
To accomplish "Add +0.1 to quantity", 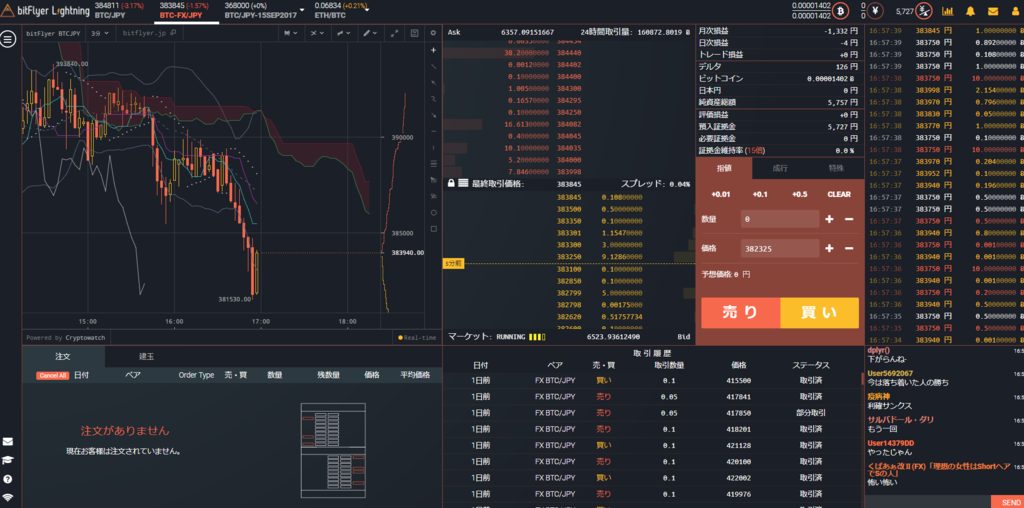I will pyautogui.click(x=760, y=195).
